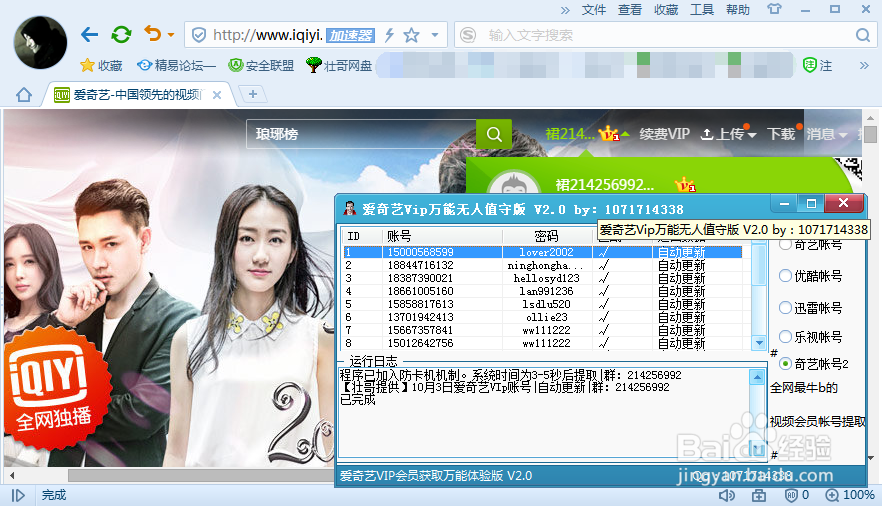882x506 pixels.
Task: Click the orange undo-close arrow icon
Action: 152,34
